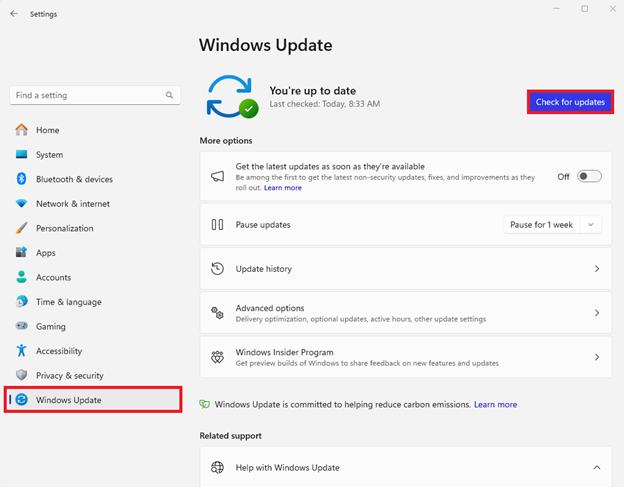Click Pause for 1 week button
This screenshot has width=624, height=488.
[542, 225]
